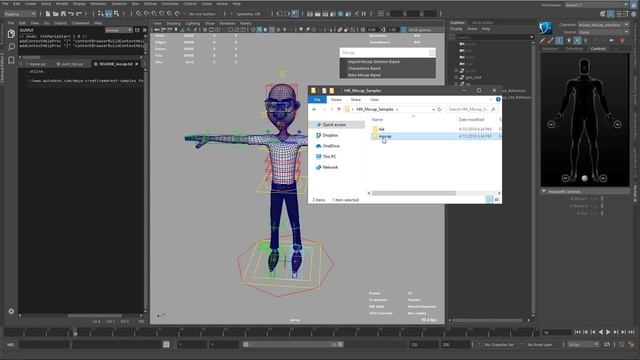Image resolution: width=640 pixels, height=360 pixels.
Task: Click the hip effector ball on HumanIK figure
Action: (x=584, y=178)
